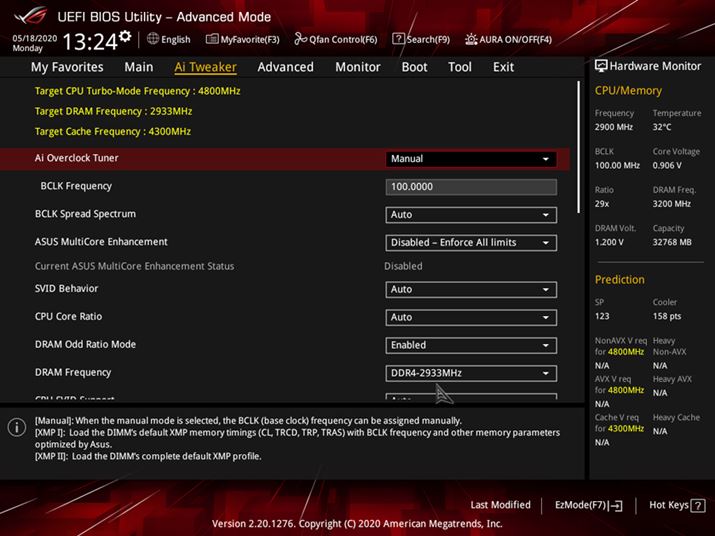
Task: Open Boot tab
Action: tap(414, 67)
